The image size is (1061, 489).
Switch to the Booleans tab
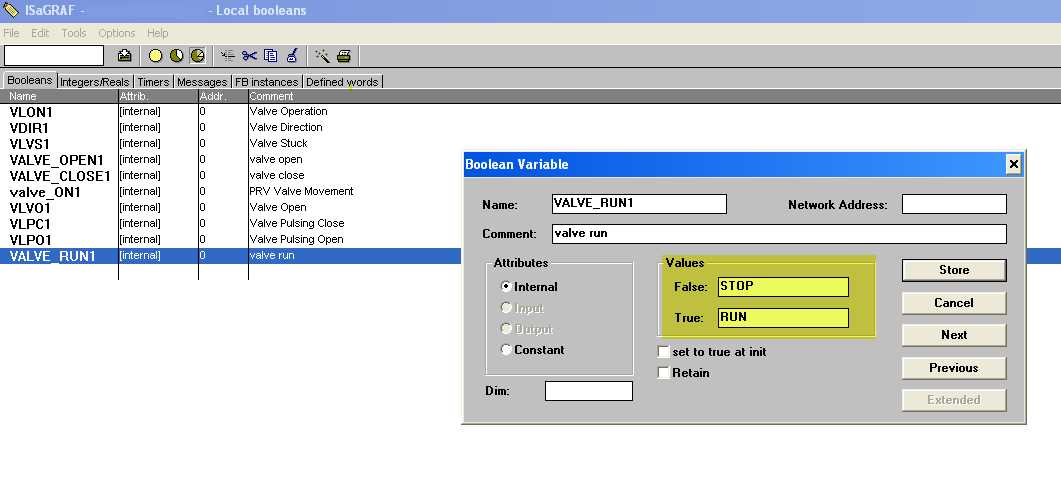tap(30, 80)
